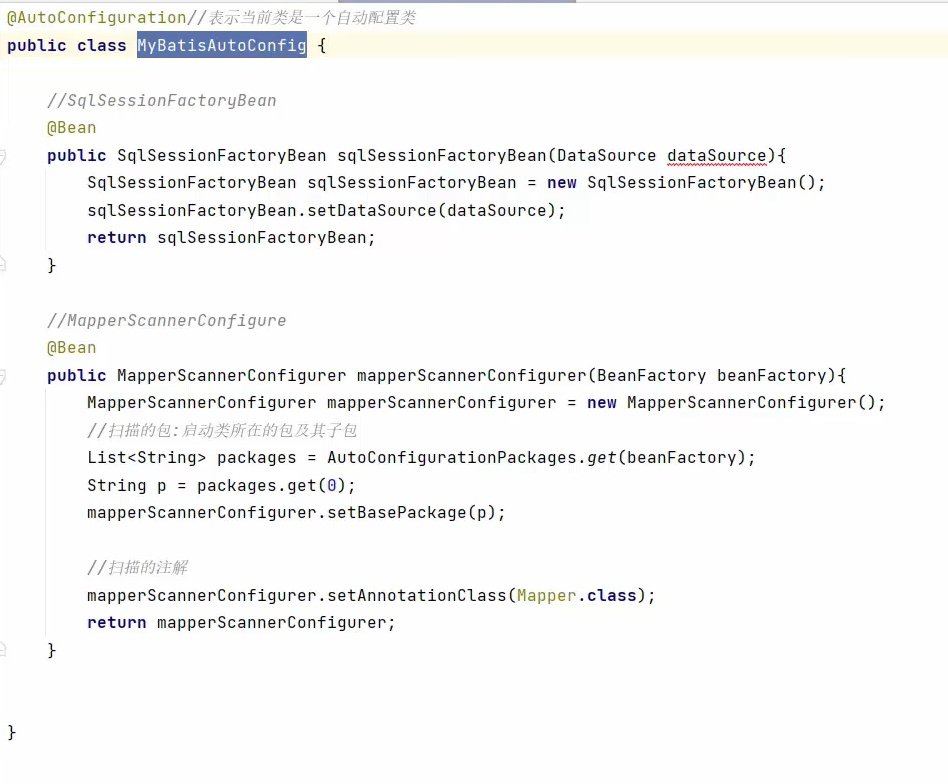948x784 pixels.
Task: Click the setAnnotationClass method call
Action: tap(417, 595)
